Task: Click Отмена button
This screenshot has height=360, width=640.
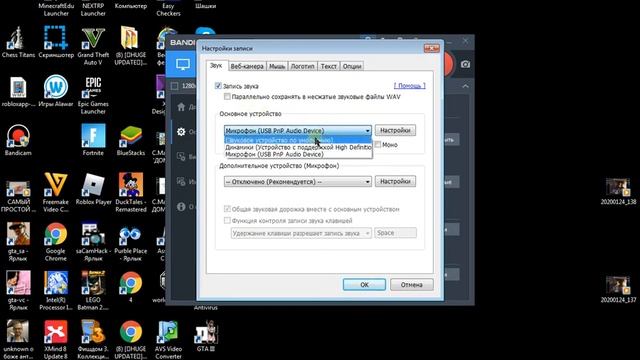Action: 411,284
